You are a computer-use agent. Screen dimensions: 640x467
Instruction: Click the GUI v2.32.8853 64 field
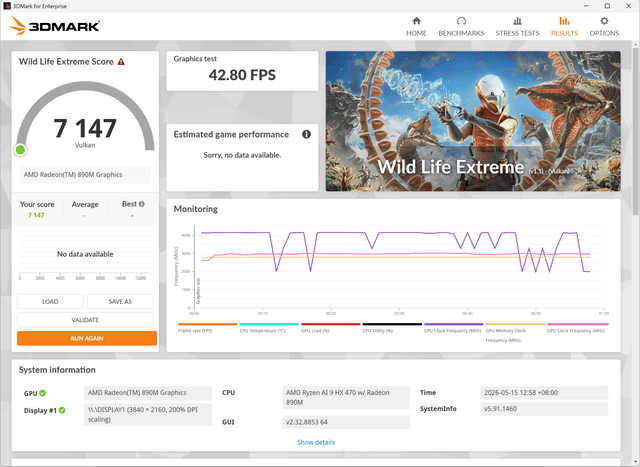click(x=346, y=422)
